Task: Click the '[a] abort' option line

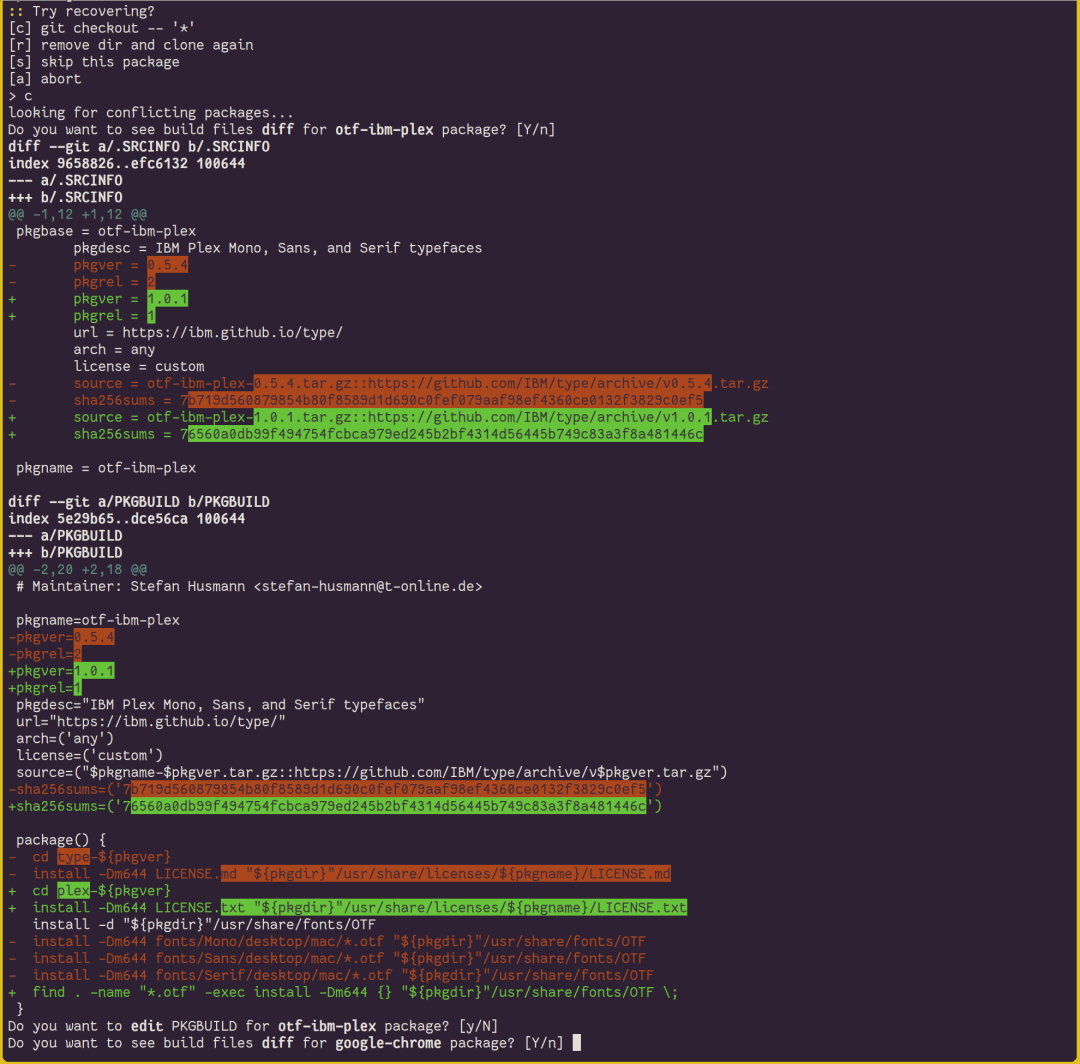Action: point(45,79)
